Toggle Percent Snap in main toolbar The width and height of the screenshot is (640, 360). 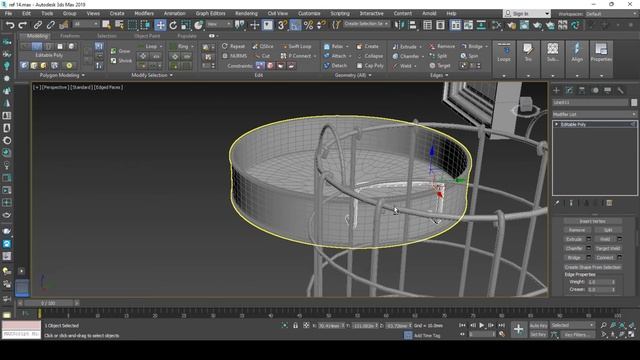click(308, 25)
